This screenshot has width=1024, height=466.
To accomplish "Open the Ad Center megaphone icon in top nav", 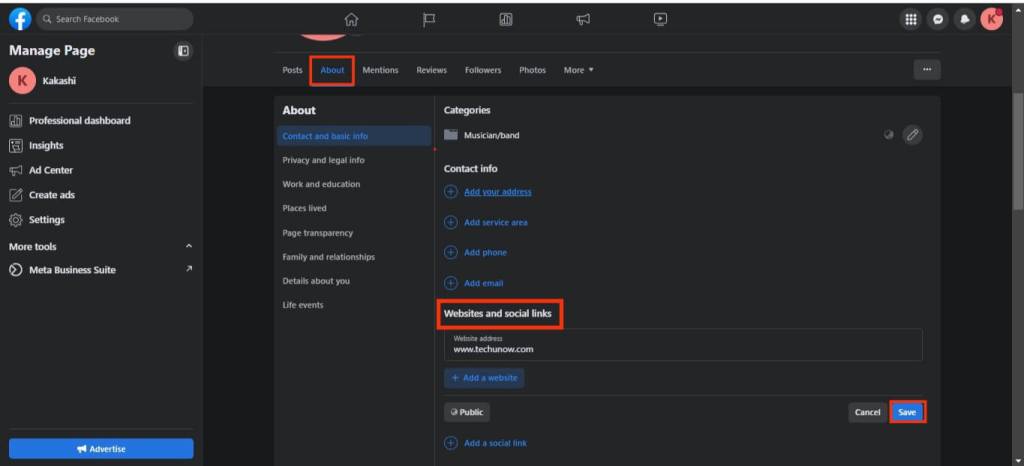I will click(583, 20).
